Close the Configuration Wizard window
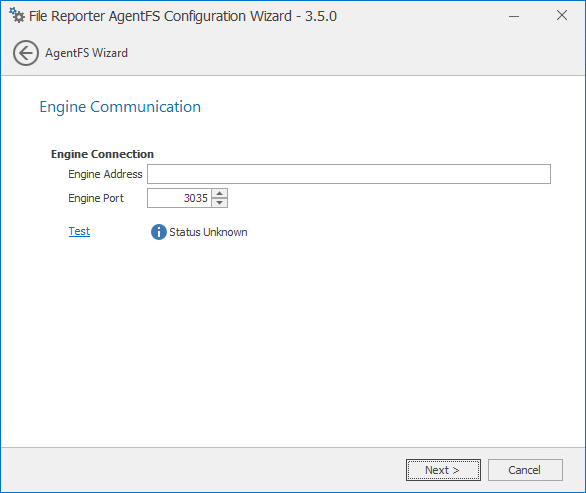The width and height of the screenshot is (586, 493). (562, 15)
